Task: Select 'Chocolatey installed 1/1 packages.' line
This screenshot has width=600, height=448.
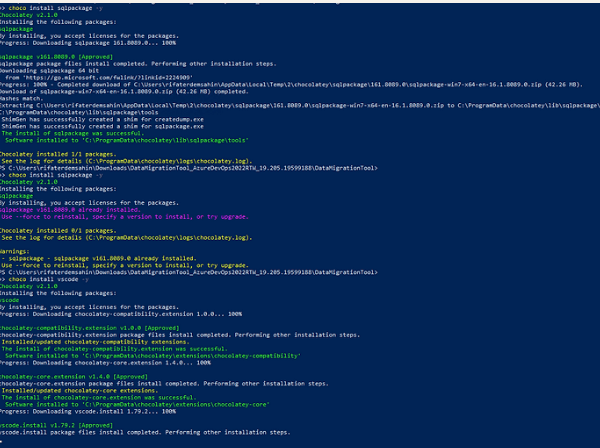Action: pos(58,154)
